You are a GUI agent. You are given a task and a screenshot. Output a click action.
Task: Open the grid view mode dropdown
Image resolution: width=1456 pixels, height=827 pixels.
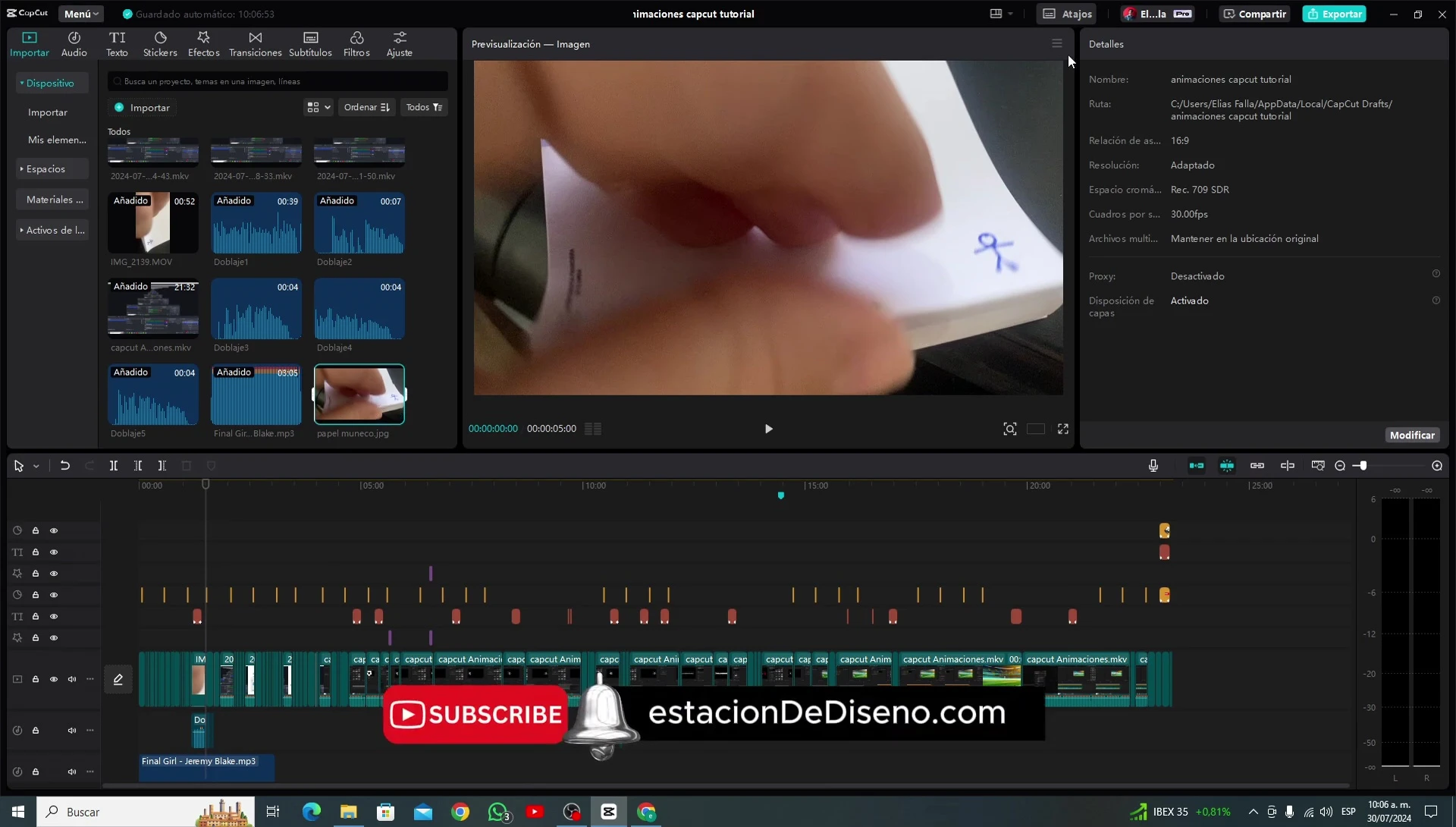click(318, 108)
